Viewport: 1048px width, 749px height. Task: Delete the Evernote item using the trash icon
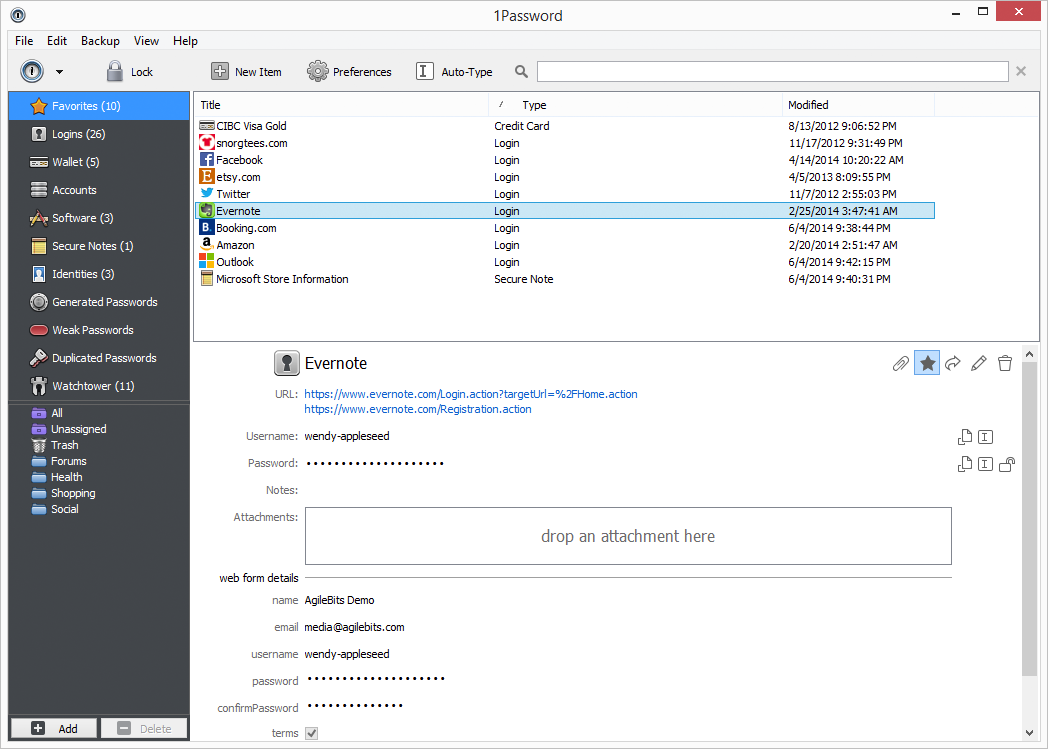[1004, 363]
